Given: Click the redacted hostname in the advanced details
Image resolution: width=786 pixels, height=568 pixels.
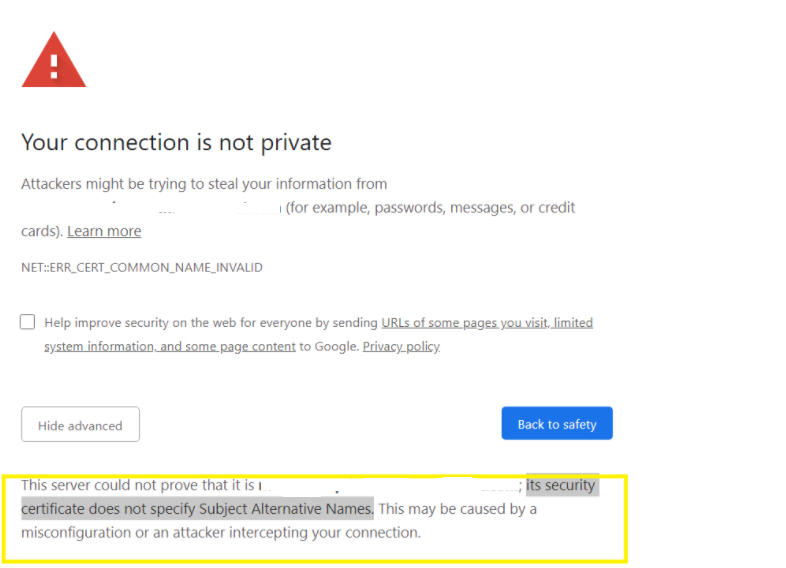Looking at the screenshot, I should point(389,485).
